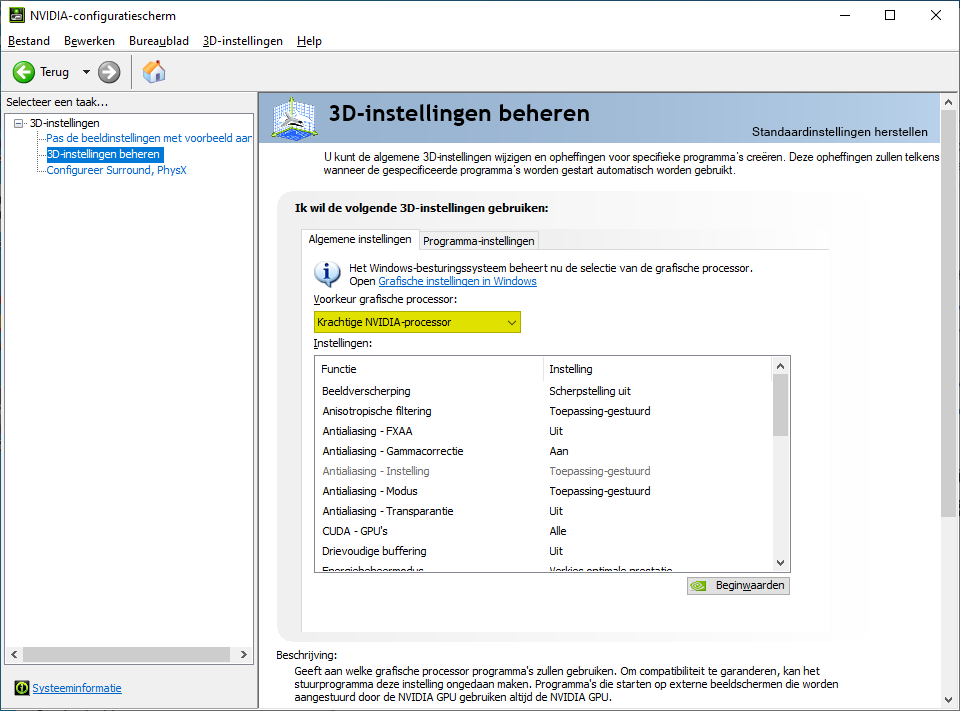
Task: Click the Alle value for CUDA
Action: pos(558,531)
